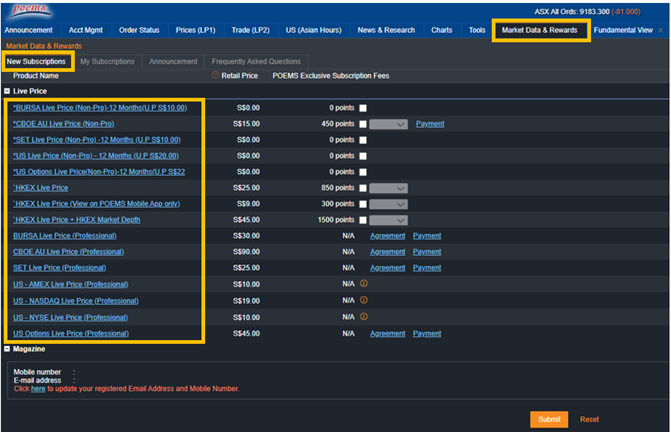Open Agreement link for BURSA Live Price (Professional)
This screenshot has width=671, height=432.
coord(387,236)
